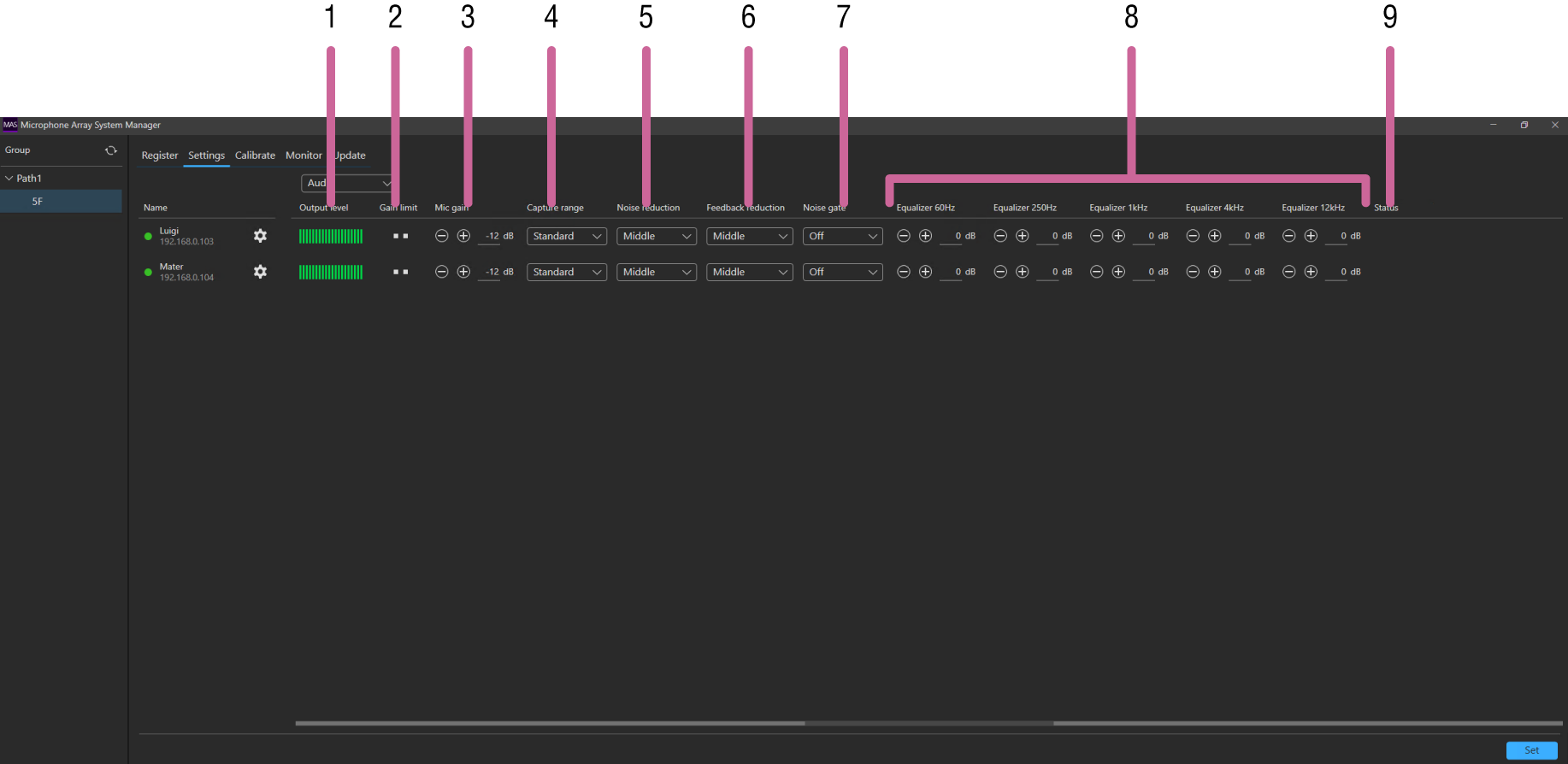Click the Group refresh icon
Image resolution: width=1568 pixels, height=764 pixels.
111,150
